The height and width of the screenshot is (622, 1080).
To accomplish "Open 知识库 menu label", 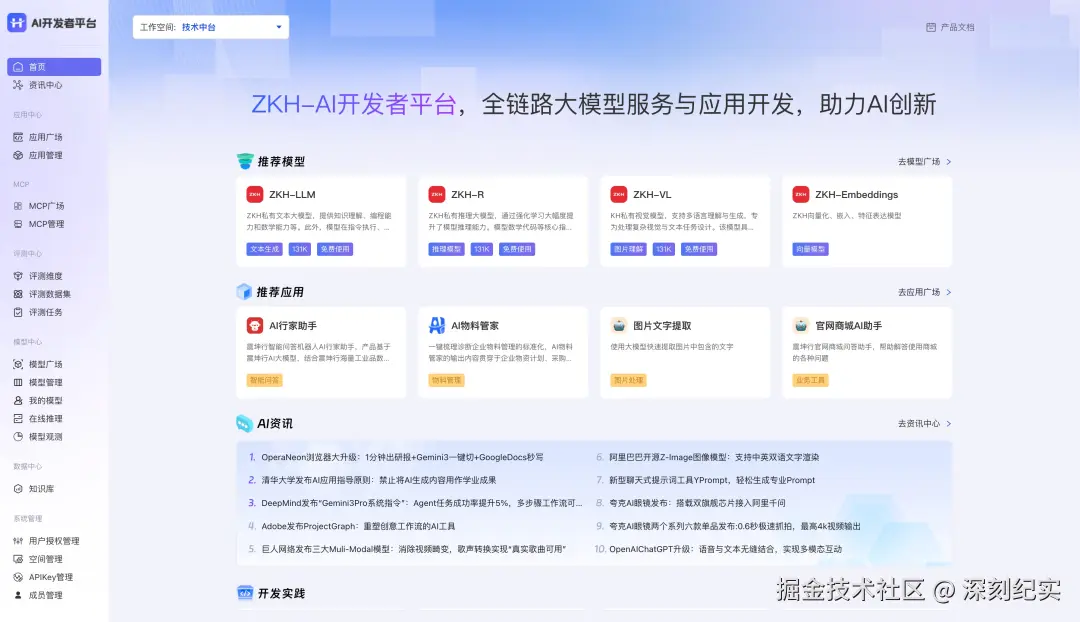I will (41, 488).
